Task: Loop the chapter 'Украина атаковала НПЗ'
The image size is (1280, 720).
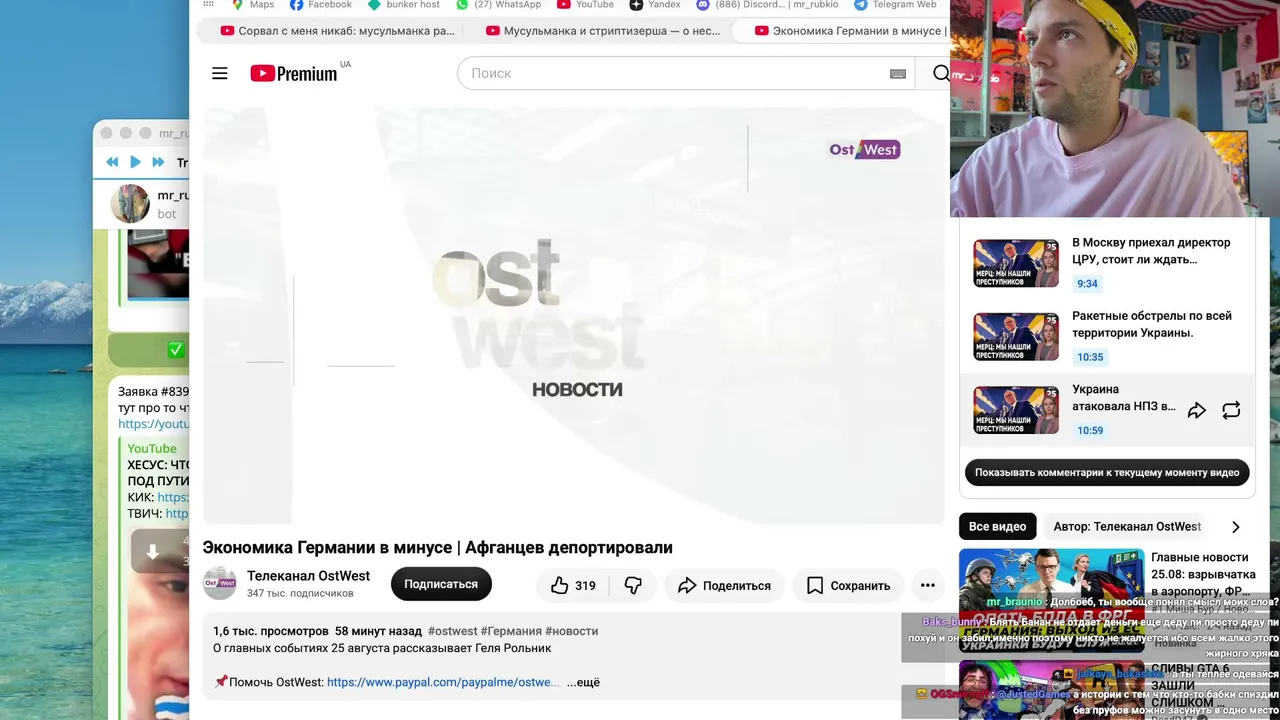Action: 1231,410
